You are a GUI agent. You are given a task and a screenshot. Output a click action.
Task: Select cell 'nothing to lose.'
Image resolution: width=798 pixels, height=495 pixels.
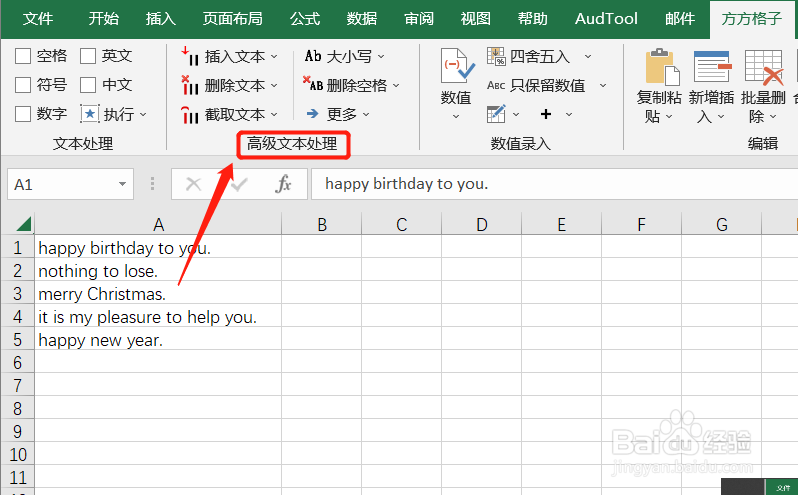pos(158,271)
